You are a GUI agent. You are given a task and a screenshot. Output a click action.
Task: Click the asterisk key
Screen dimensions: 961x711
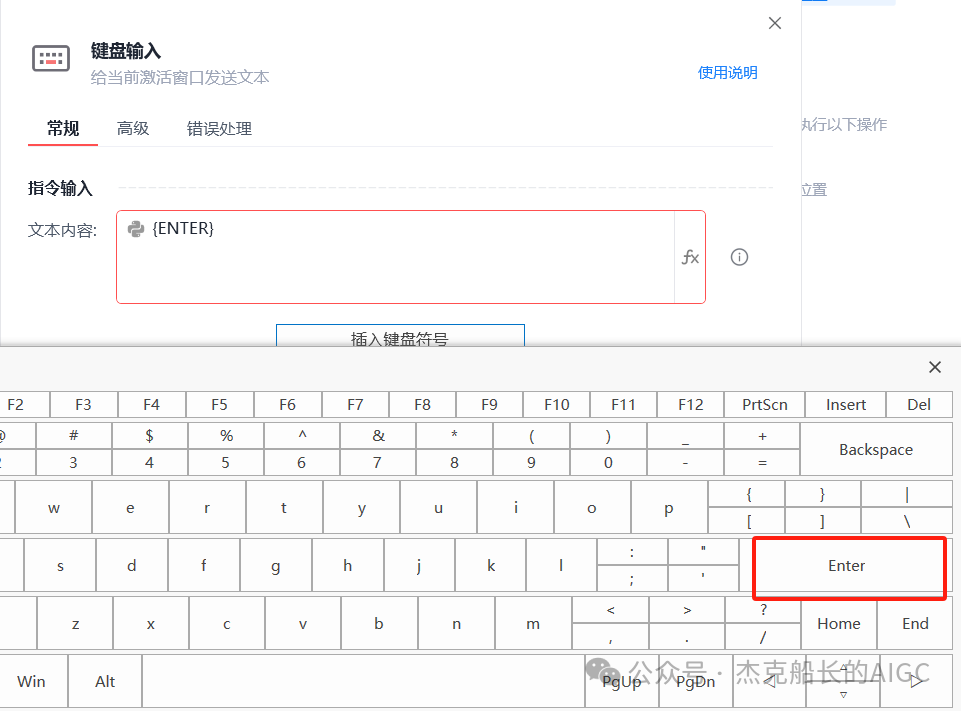click(454, 436)
